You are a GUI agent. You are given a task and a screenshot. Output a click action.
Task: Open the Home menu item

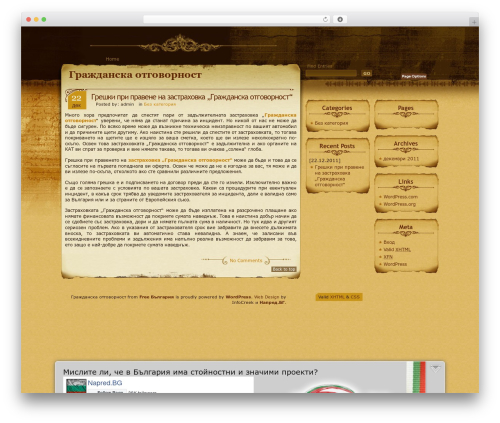(x=112, y=59)
